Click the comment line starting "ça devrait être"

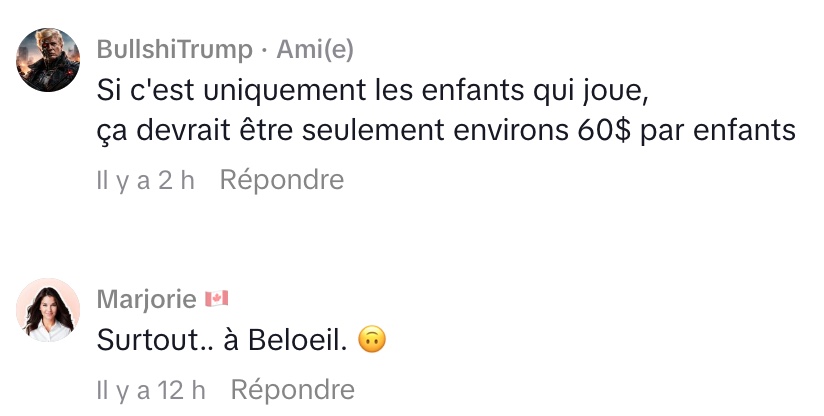pyautogui.click(x=445, y=131)
